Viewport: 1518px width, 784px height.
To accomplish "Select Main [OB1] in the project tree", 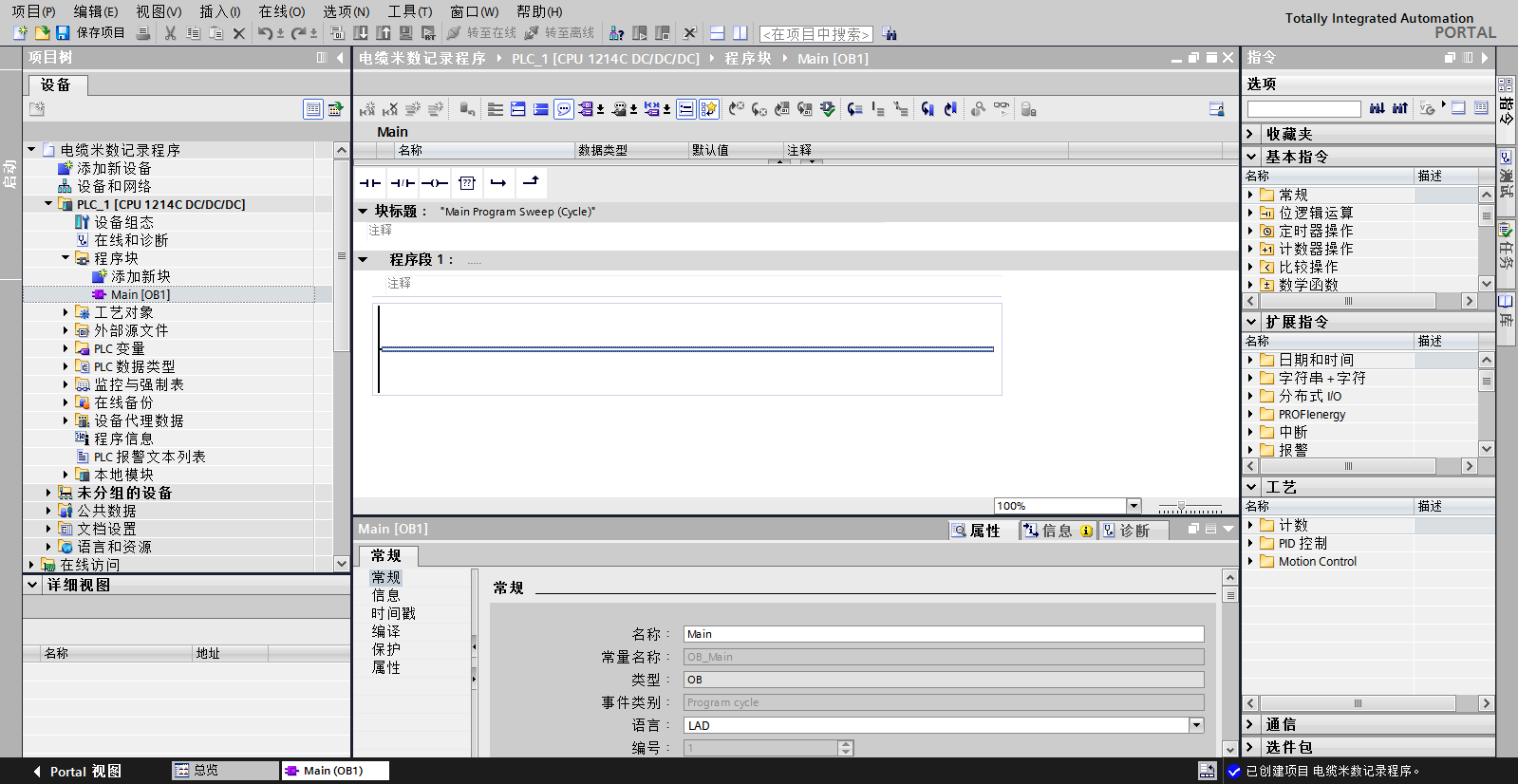I will point(141,294).
